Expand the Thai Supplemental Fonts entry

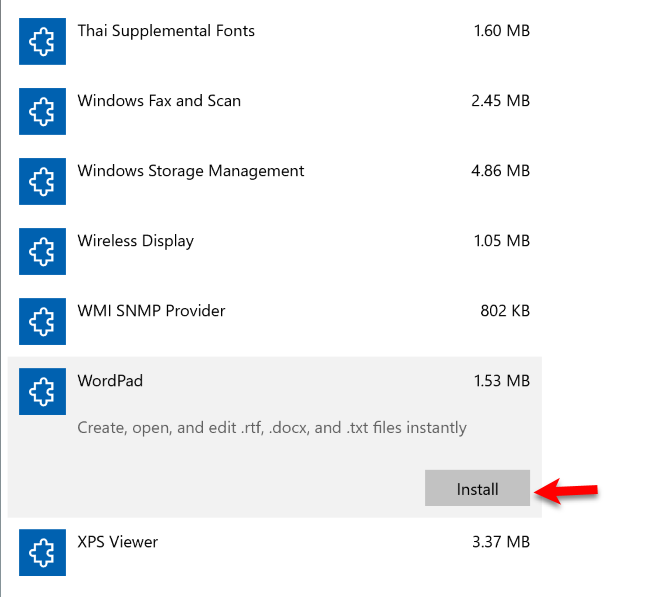tap(166, 31)
